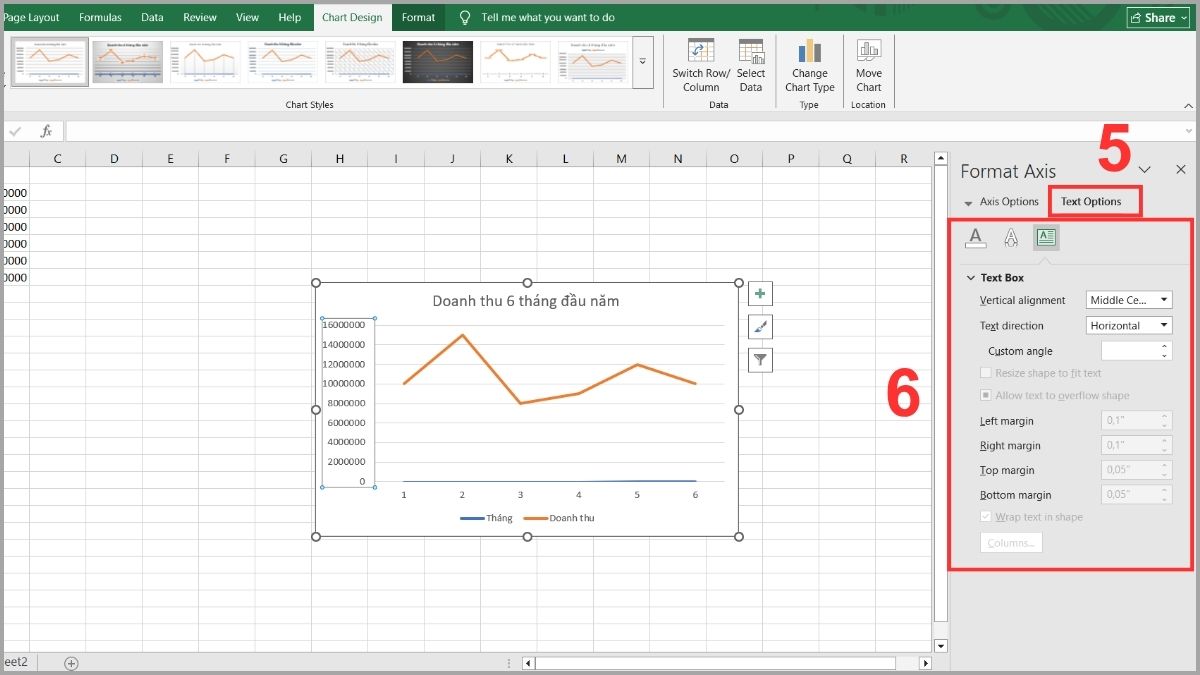
Task: Collapse the ribbon with the chevron
Action: [x=1188, y=105]
